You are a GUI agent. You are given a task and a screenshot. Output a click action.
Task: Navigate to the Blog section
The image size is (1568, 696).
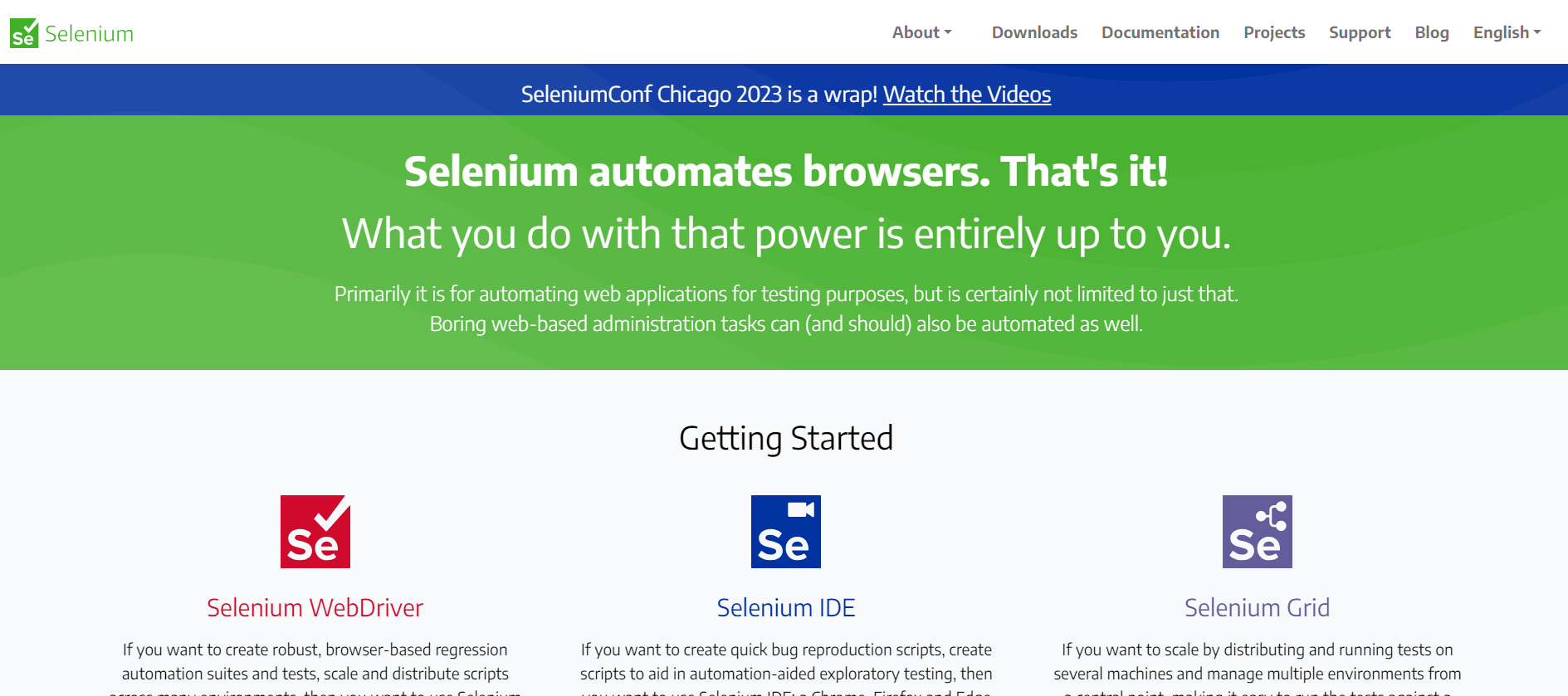tap(1431, 32)
